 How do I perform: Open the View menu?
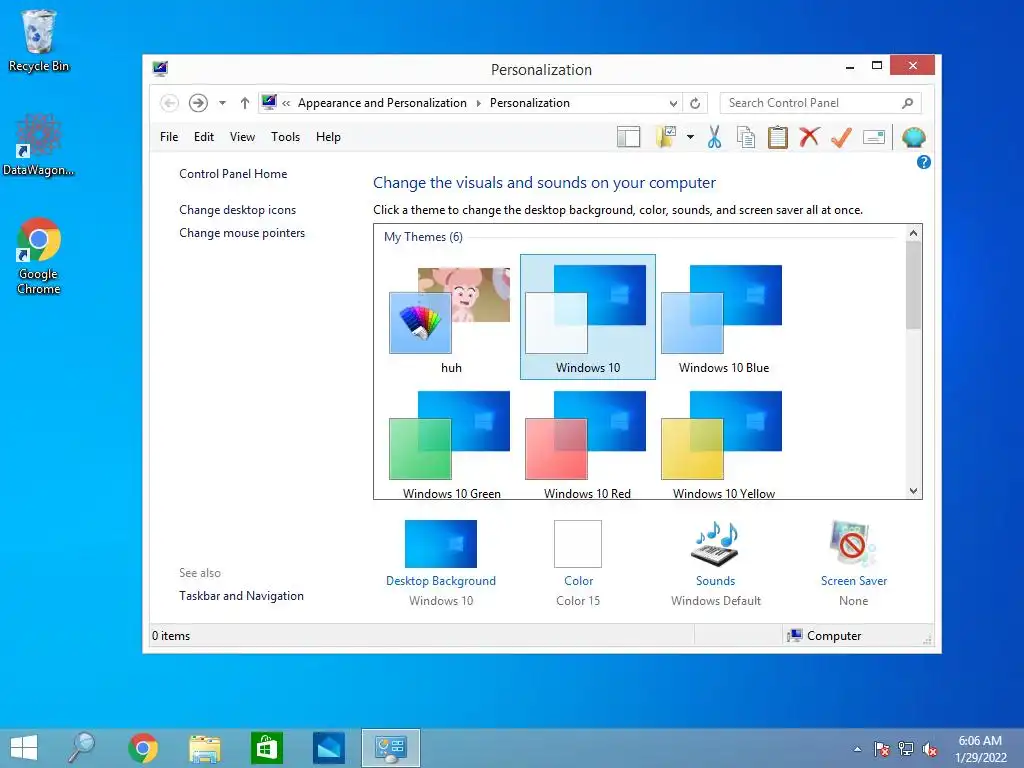242,137
